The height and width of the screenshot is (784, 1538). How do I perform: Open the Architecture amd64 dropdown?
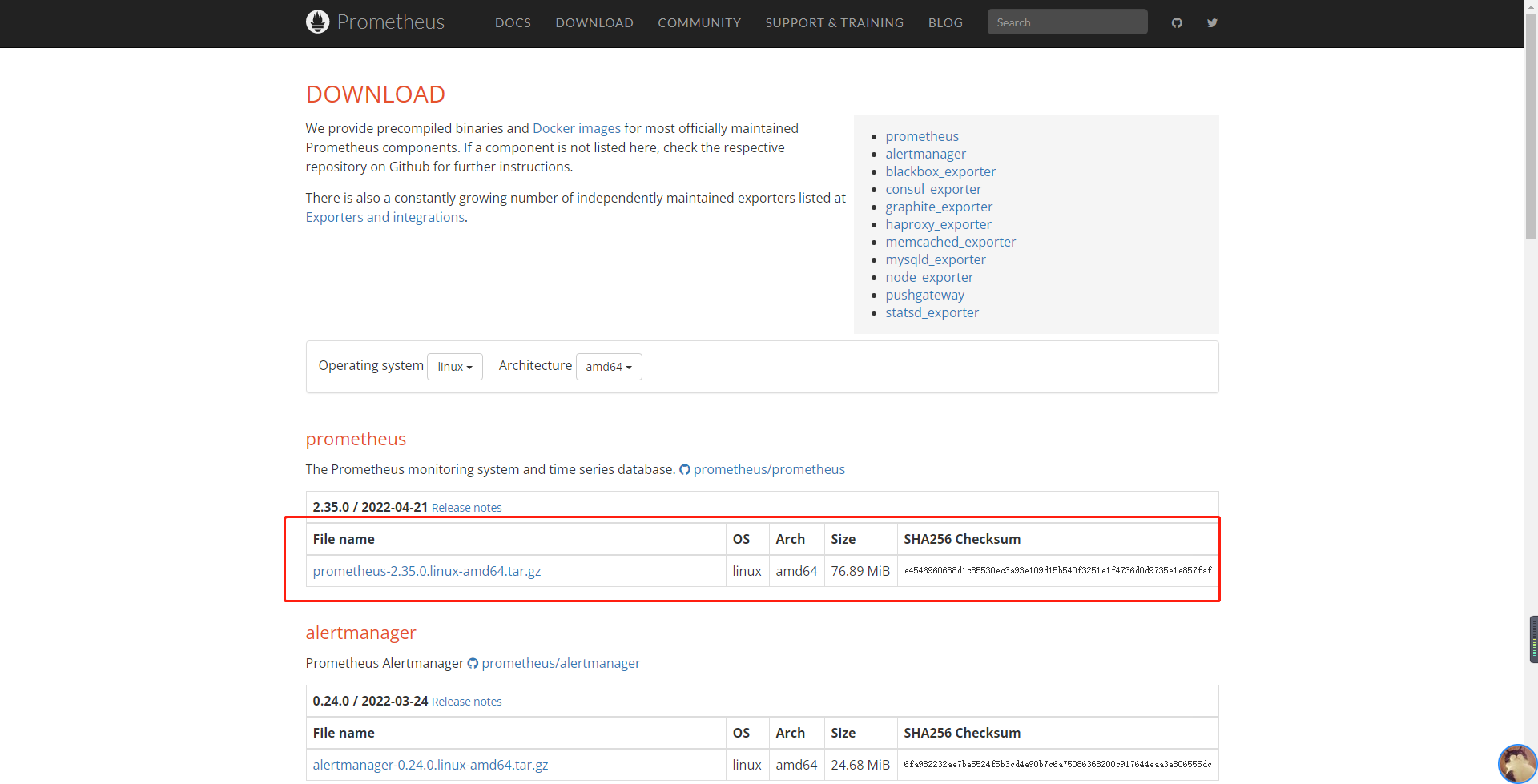[609, 367]
